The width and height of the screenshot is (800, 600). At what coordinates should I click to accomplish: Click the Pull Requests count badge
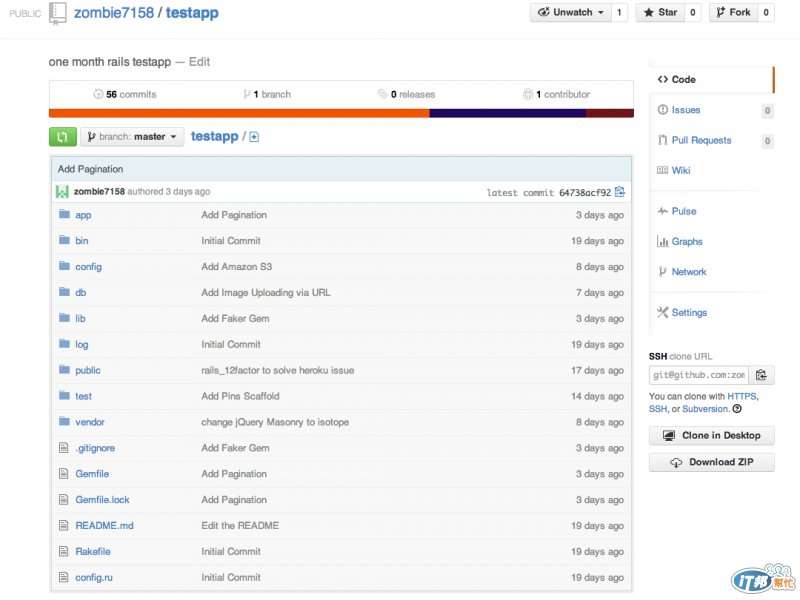[767, 141]
